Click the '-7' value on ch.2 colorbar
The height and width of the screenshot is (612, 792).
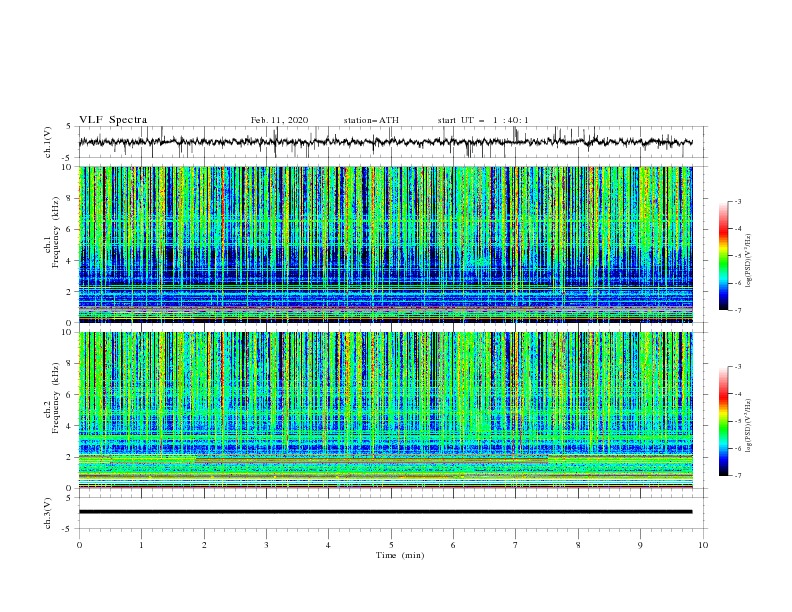pos(737,476)
